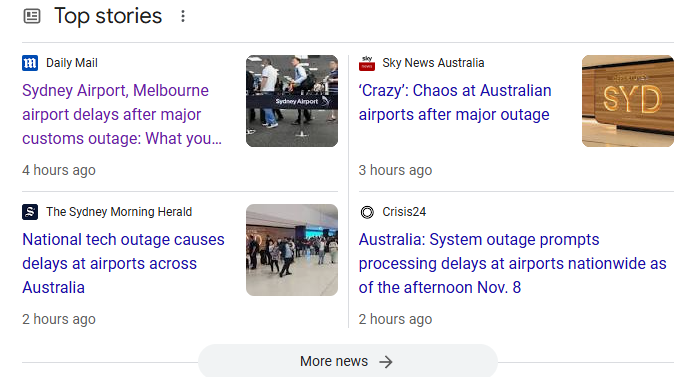Click The Sydney Morning Herald source name

tap(119, 212)
